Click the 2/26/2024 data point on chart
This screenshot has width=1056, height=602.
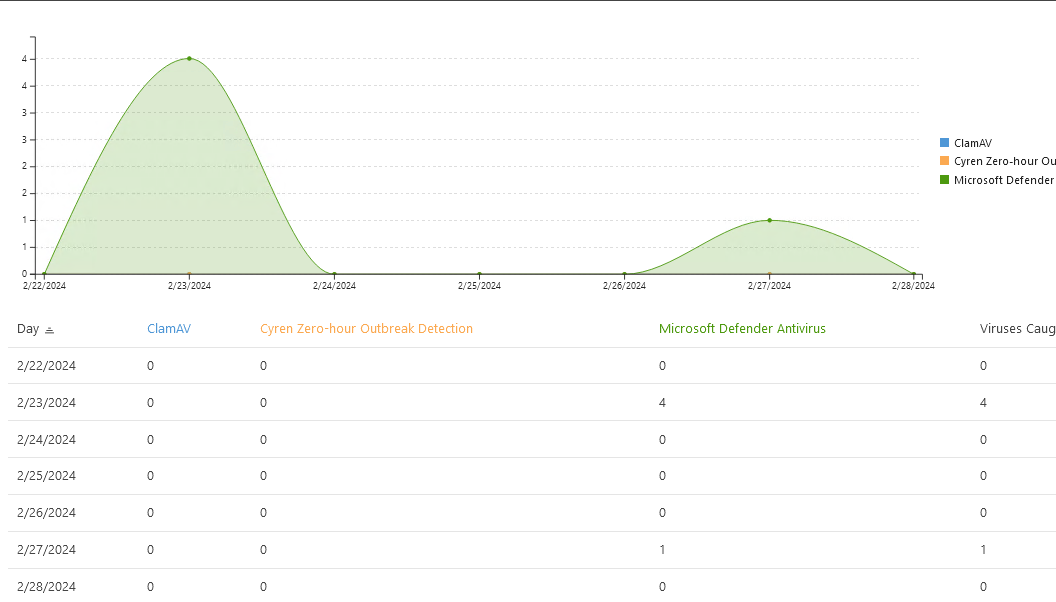[x=624, y=273]
